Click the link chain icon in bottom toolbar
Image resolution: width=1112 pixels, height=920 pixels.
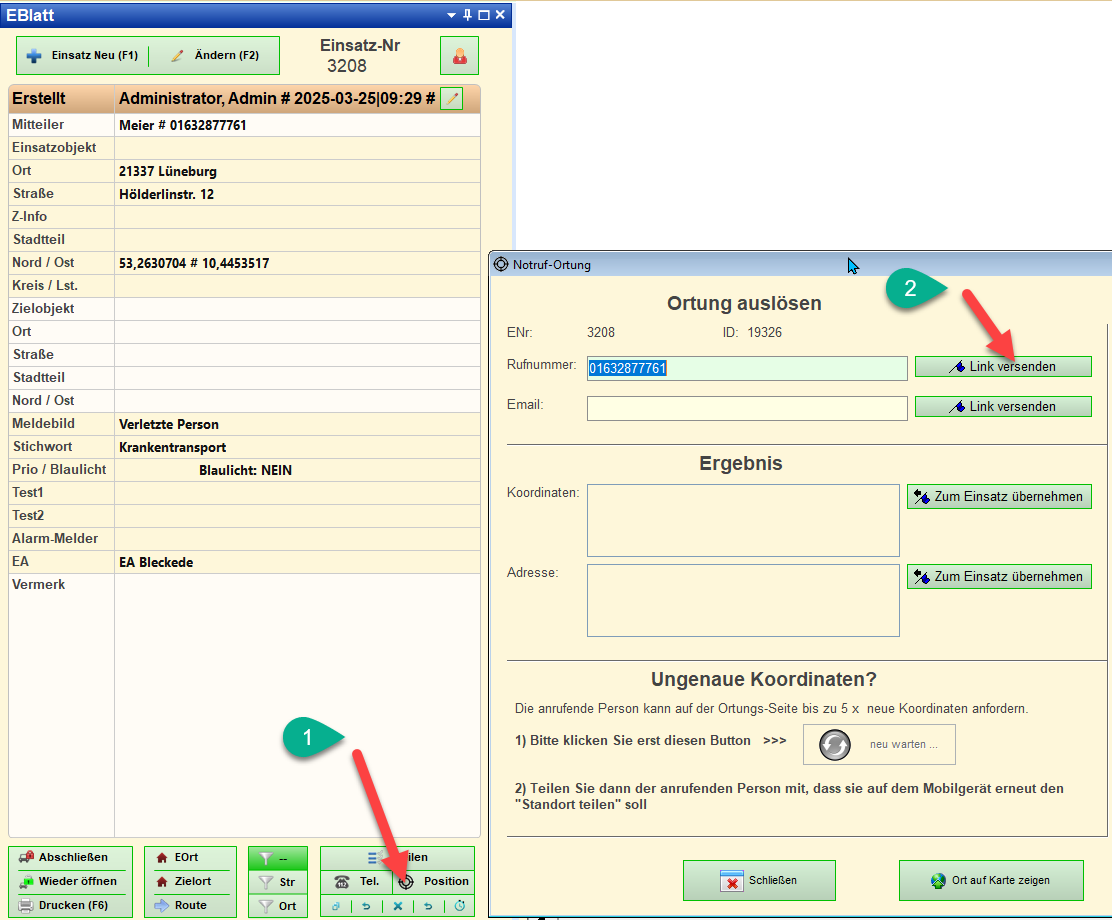(x=336, y=906)
